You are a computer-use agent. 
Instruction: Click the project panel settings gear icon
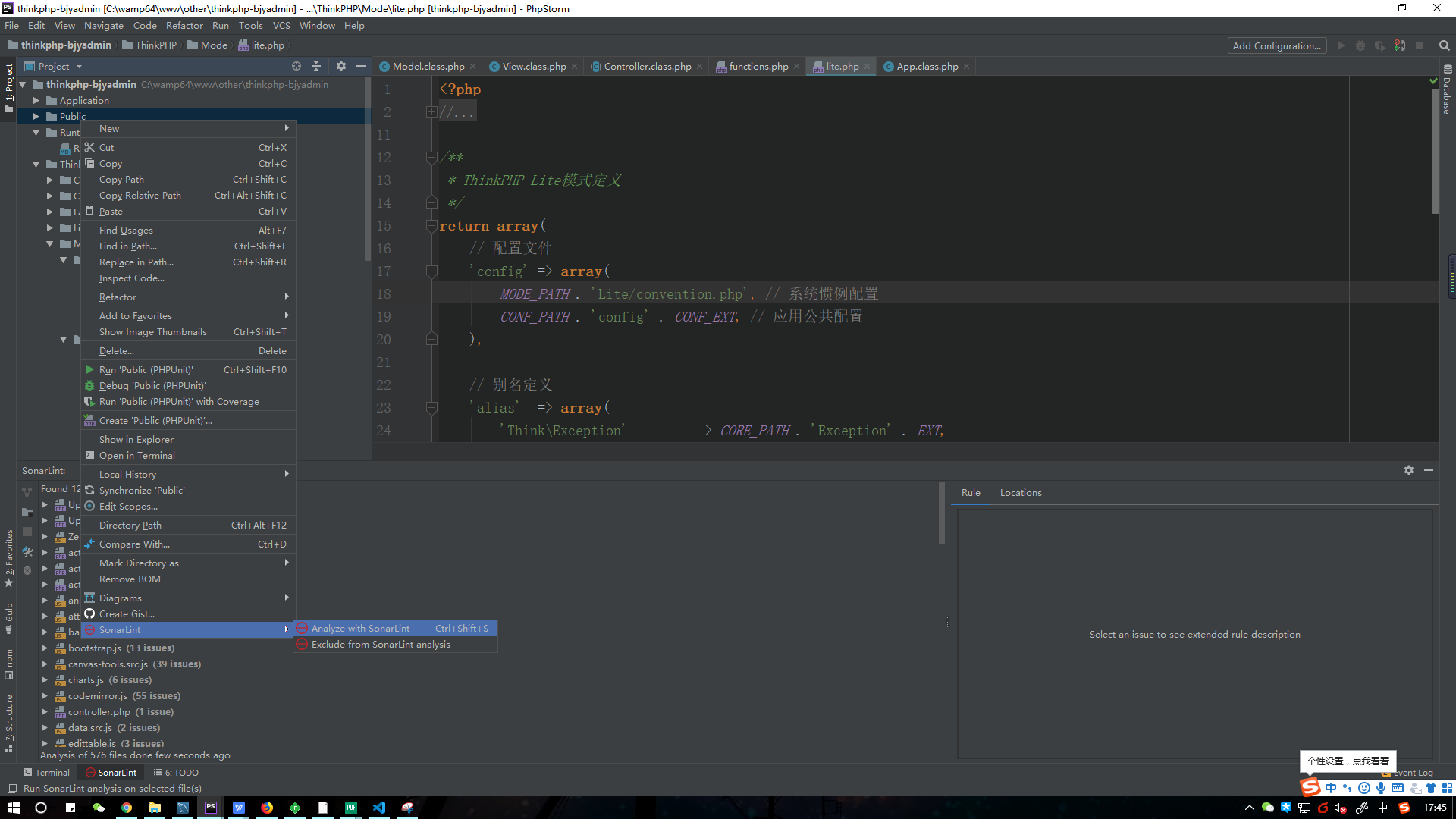pos(340,66)
